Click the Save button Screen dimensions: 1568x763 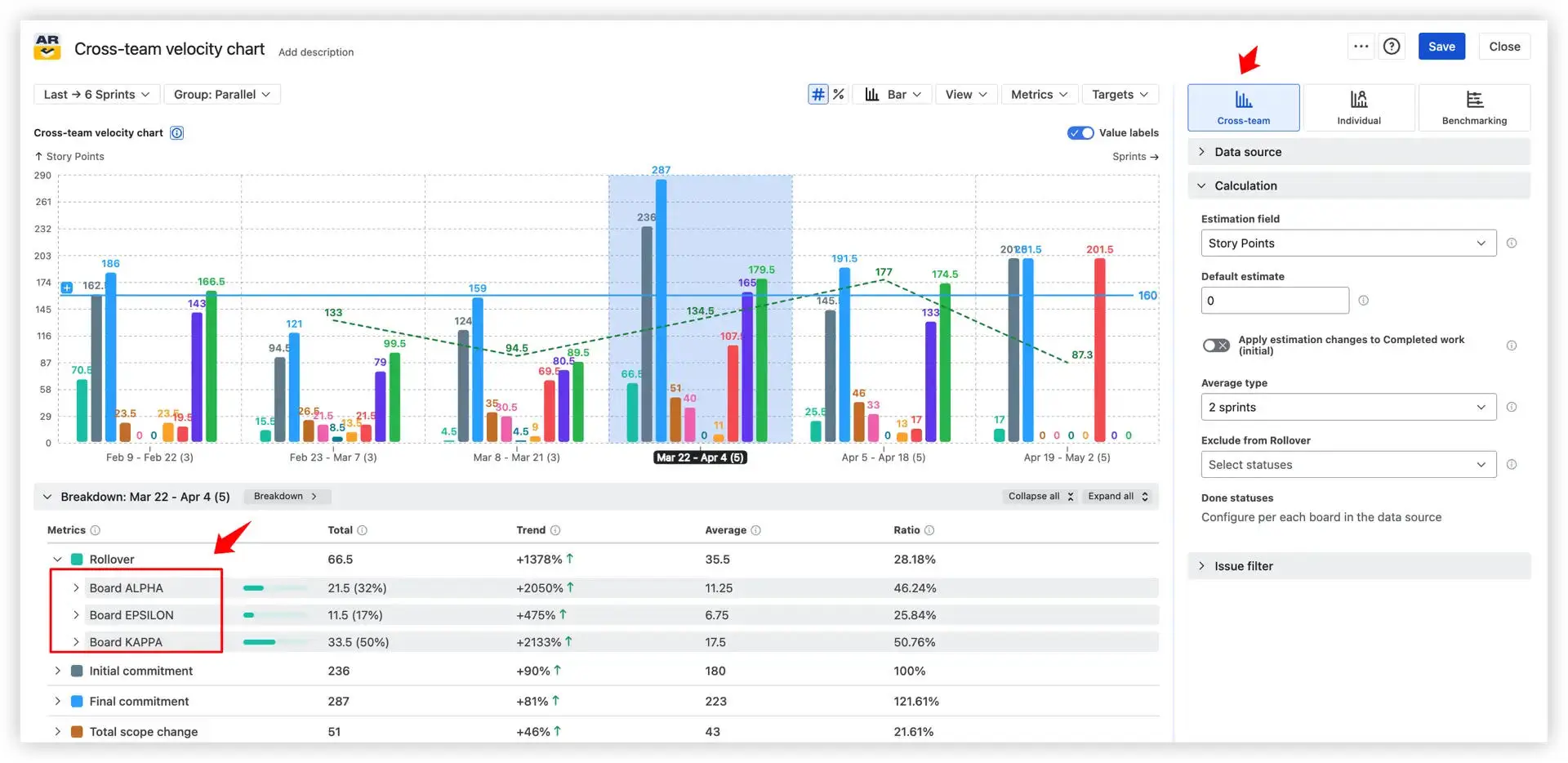(x=1441, y=47)
